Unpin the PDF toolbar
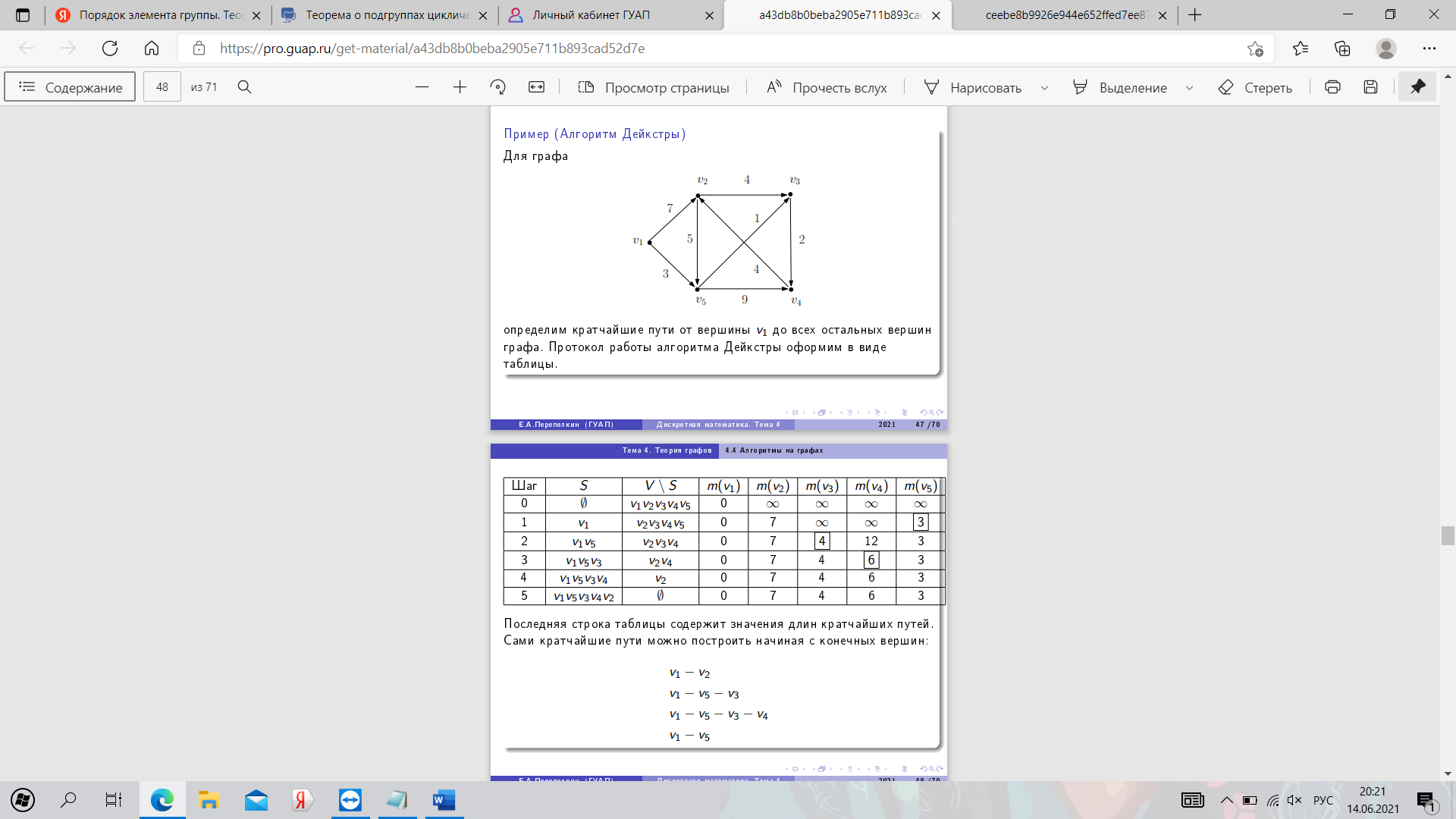 (1418, 87)
